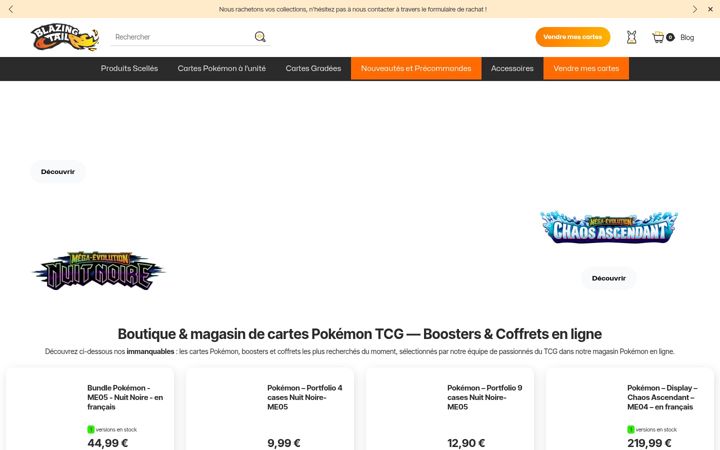The height and width of the screenshot is (450, 720).
Task: Open Display Chaos Ascendant ME04 product
Action: click(662, 397)
